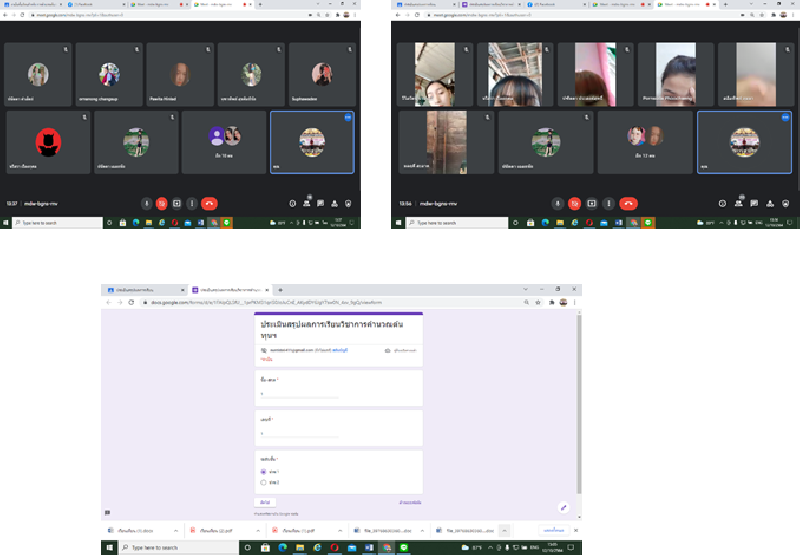Toggle the microphone in the left Meet window
Screen dimensions: 800x555
[146, 203]
